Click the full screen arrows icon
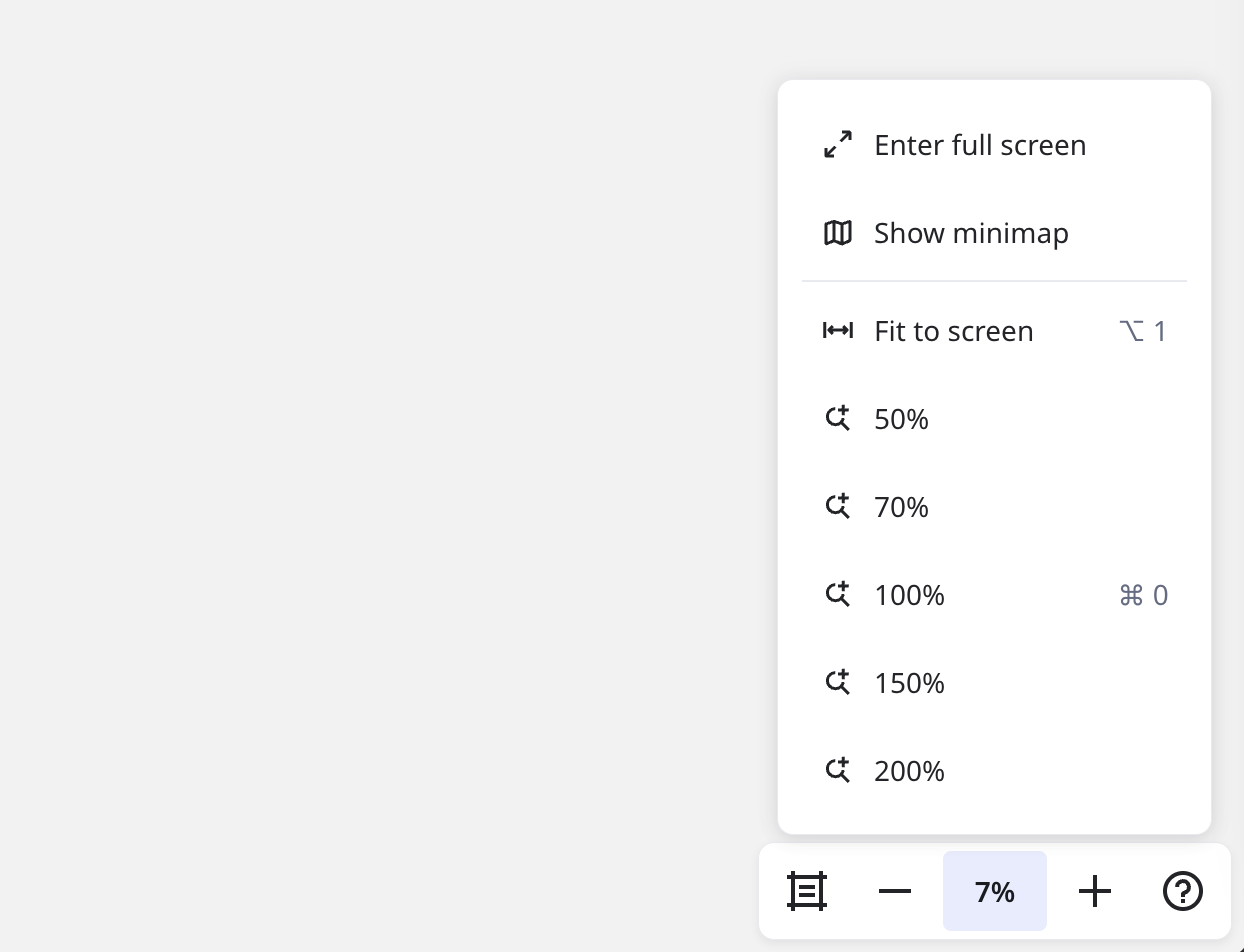Image resolution: width=1244 pixels, height=952 pixels. [838, 145]
